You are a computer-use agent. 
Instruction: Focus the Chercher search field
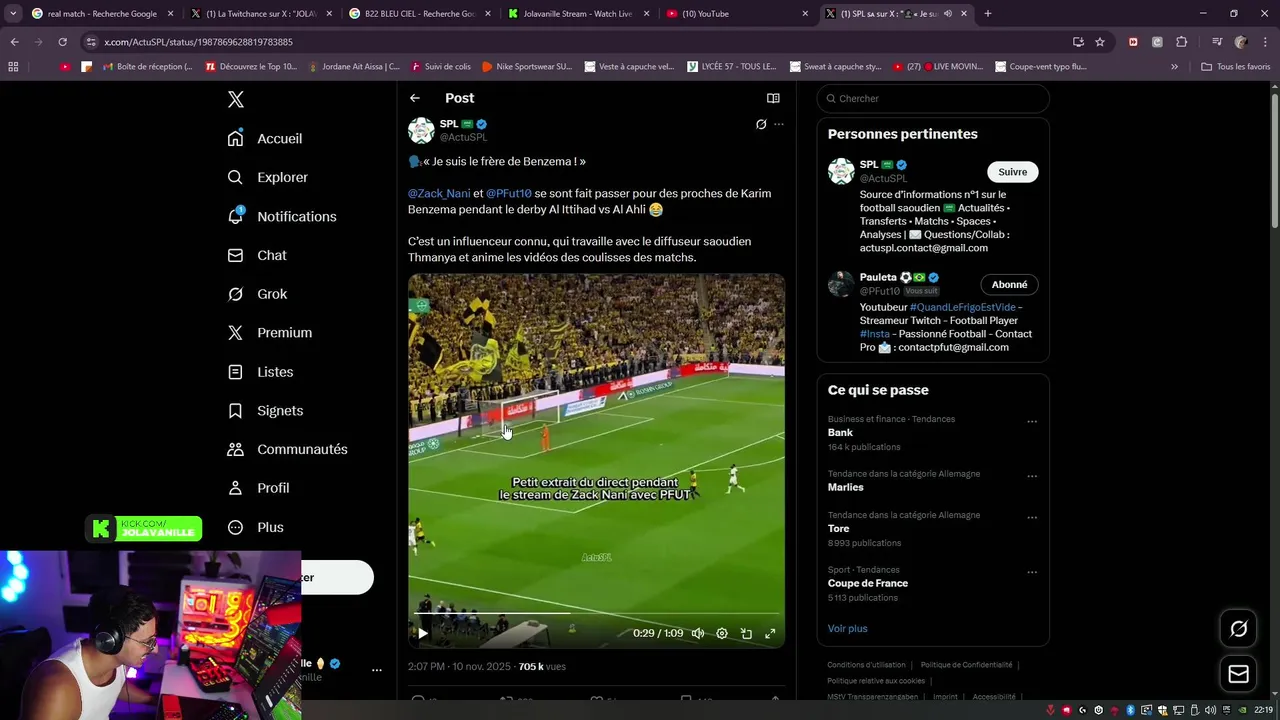933,98
